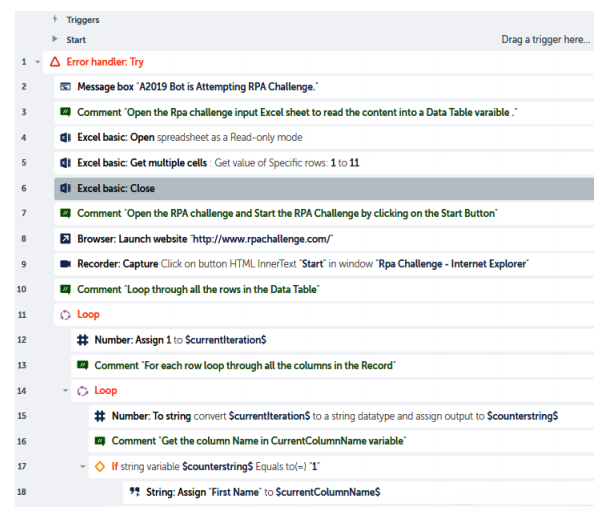The image size is (611, 520).
Task: Collapse the Error handler Try block
Action: coord(38,62)
